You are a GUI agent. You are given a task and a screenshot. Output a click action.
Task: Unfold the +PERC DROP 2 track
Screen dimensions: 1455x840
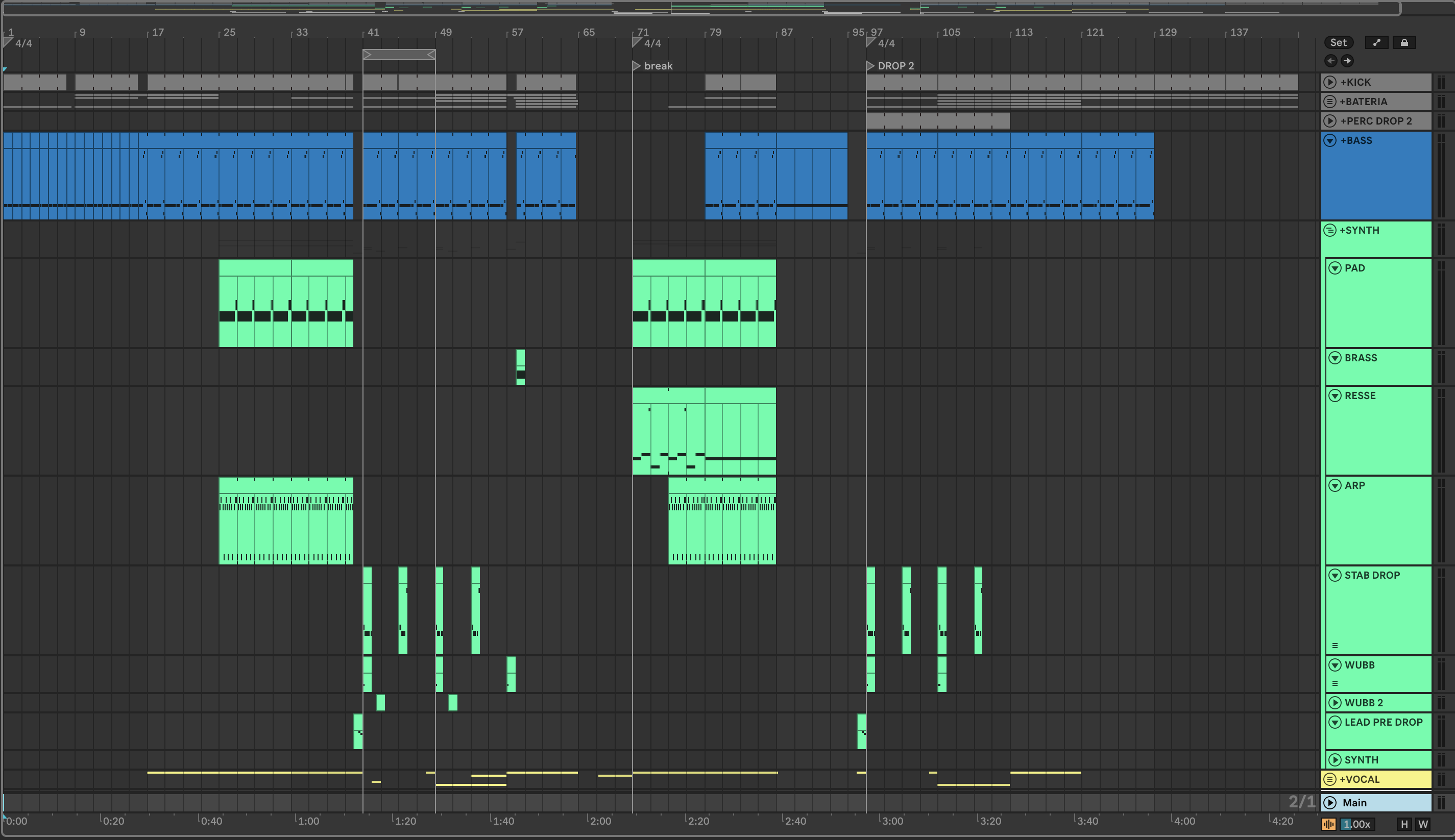[1330, 121]
